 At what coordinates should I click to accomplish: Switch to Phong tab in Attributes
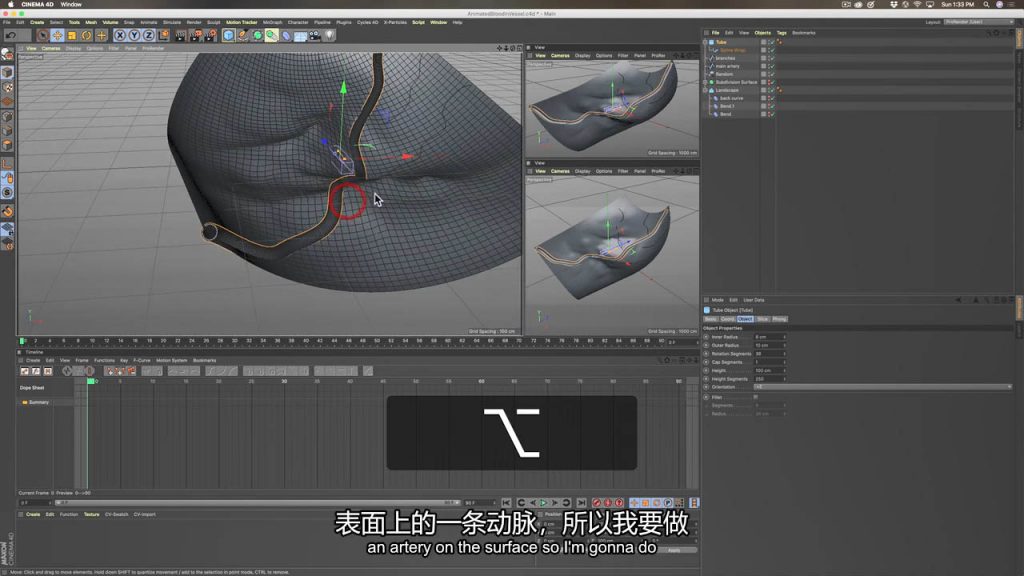779,319
